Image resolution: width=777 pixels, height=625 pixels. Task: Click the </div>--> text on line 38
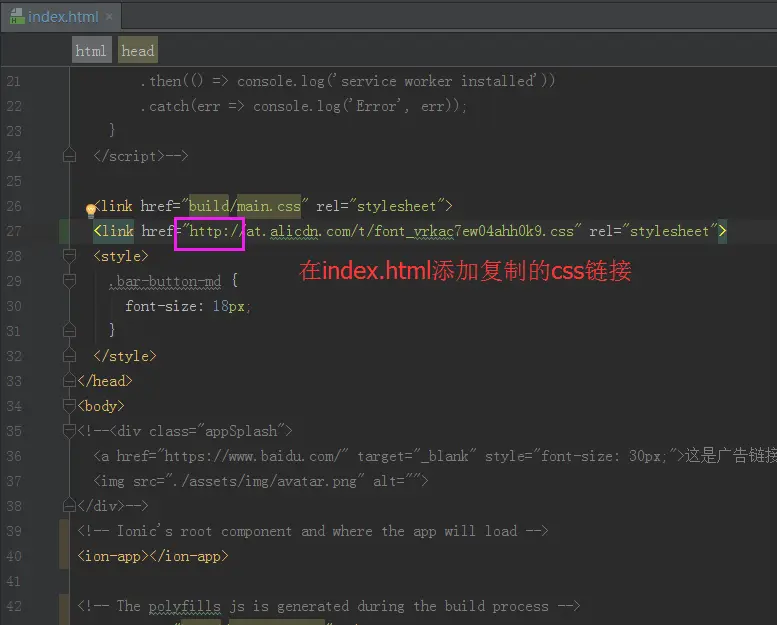coord(112,506)
